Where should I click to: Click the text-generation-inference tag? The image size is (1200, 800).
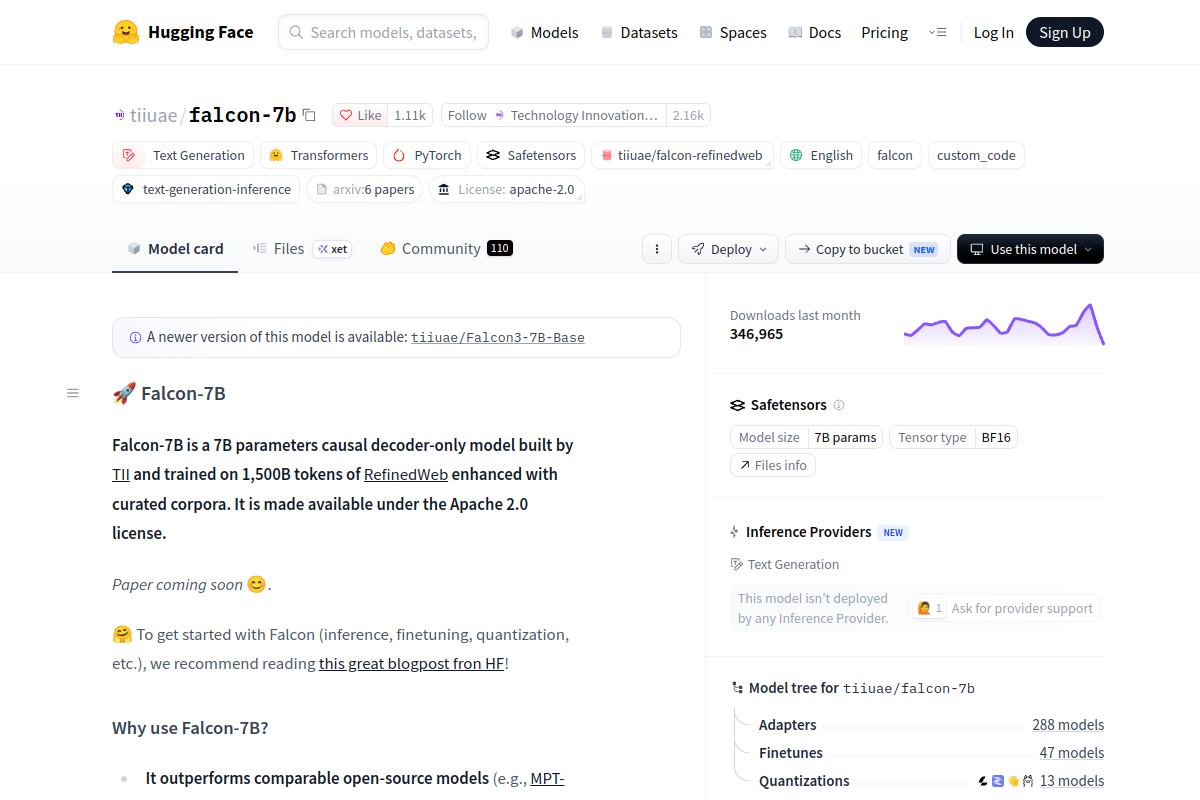[x=206, y=189]
